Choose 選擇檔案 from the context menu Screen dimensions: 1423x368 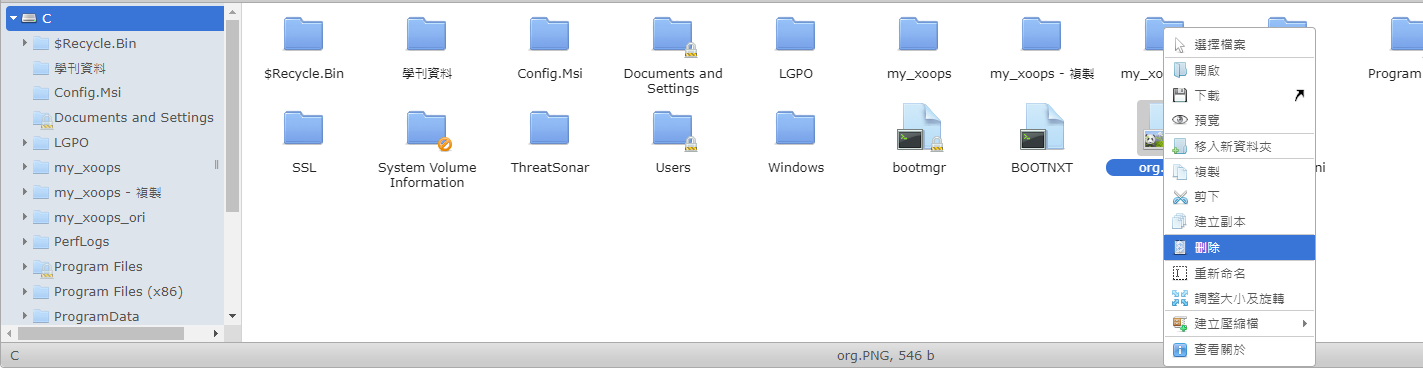pyautogui.click(x=1239, y=45)
